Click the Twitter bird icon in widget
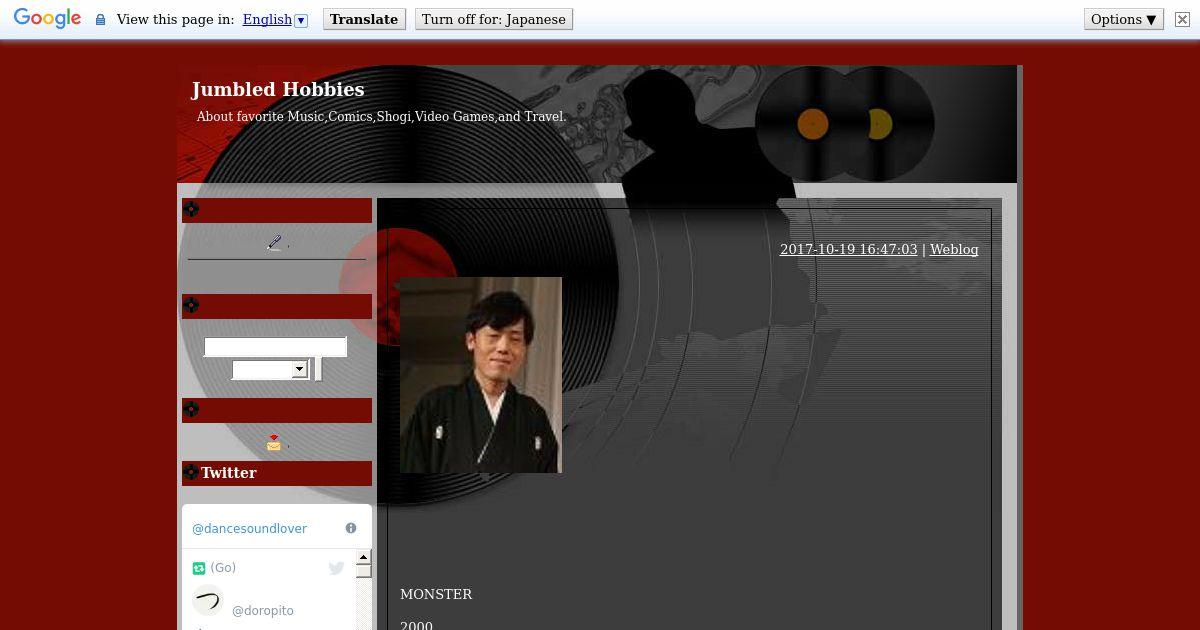Screen dimensions: 1200x630 tap(336, 568)
